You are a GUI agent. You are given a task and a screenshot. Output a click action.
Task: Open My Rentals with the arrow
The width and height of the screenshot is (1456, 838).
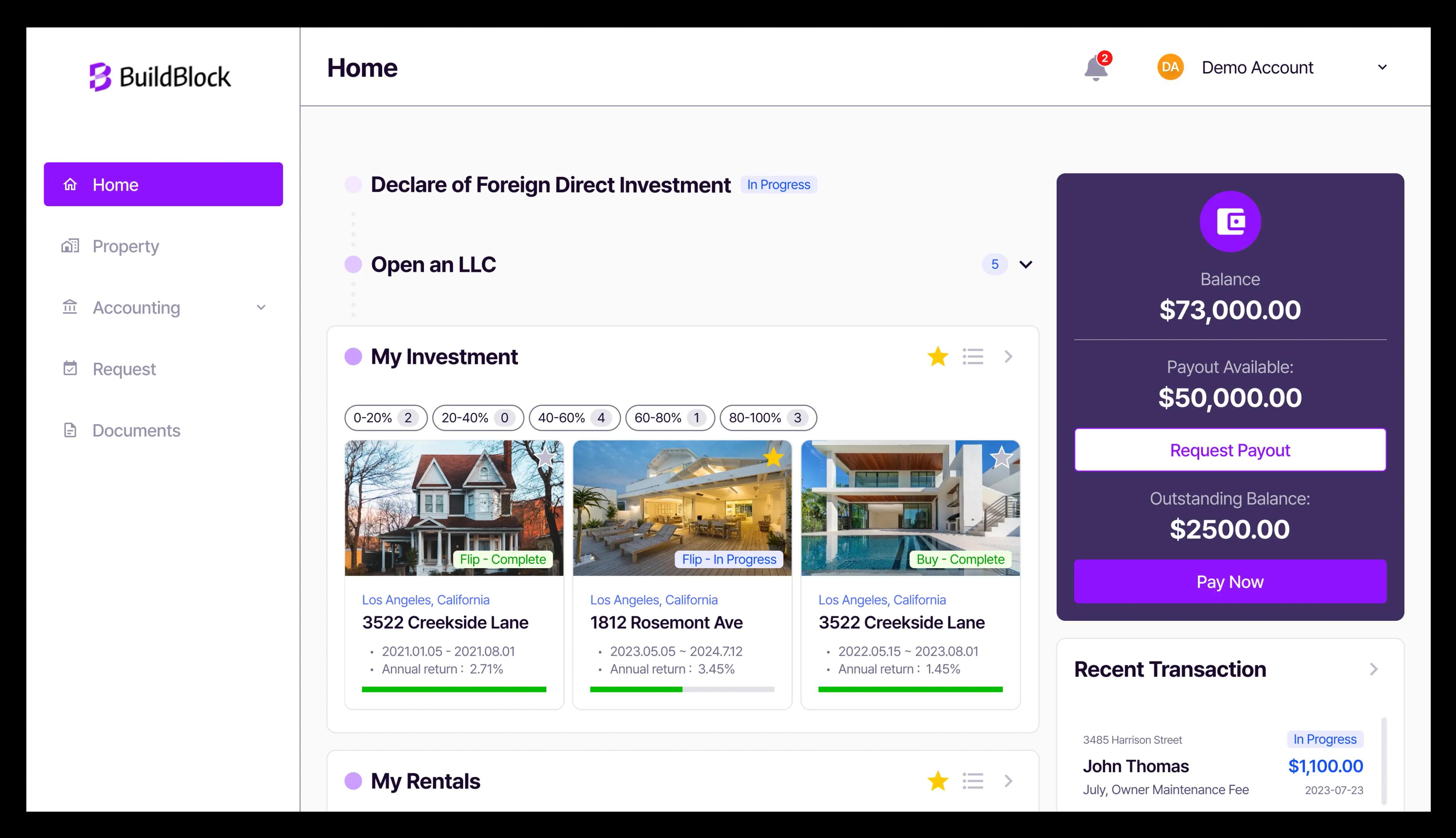(1008, 781)
